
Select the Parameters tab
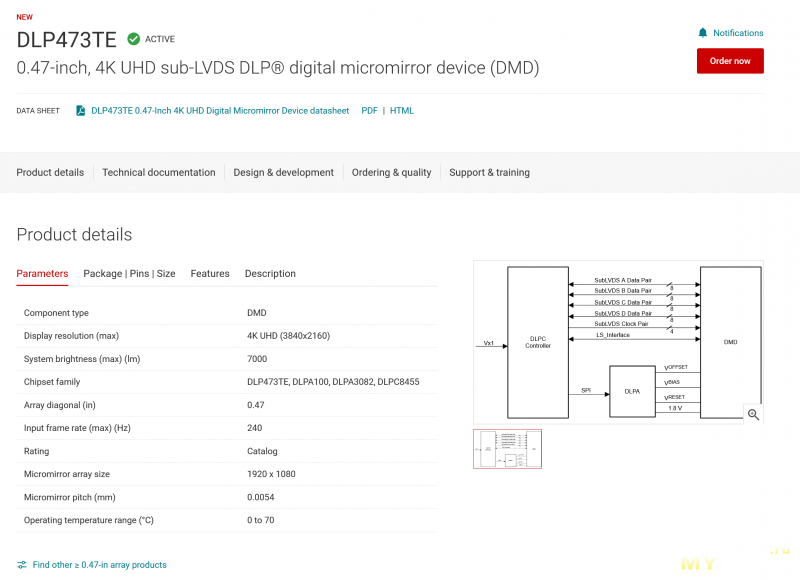click(x=42, y=273)
